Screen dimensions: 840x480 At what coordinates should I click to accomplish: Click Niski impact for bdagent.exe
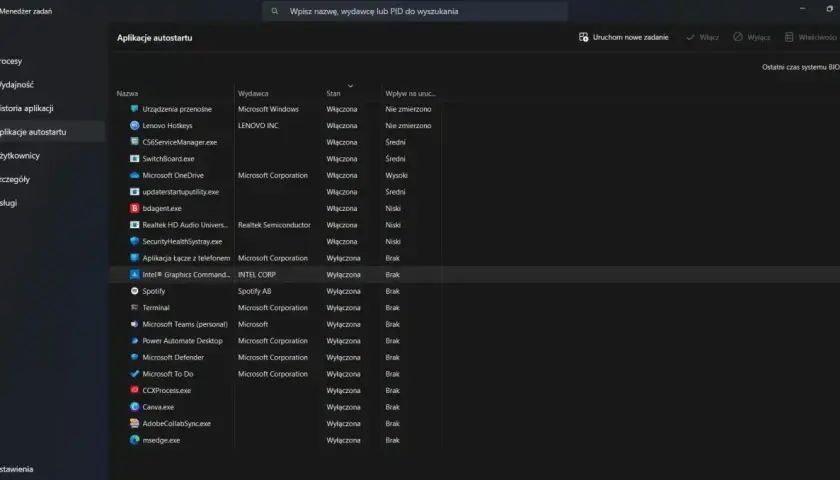(393, 208)
